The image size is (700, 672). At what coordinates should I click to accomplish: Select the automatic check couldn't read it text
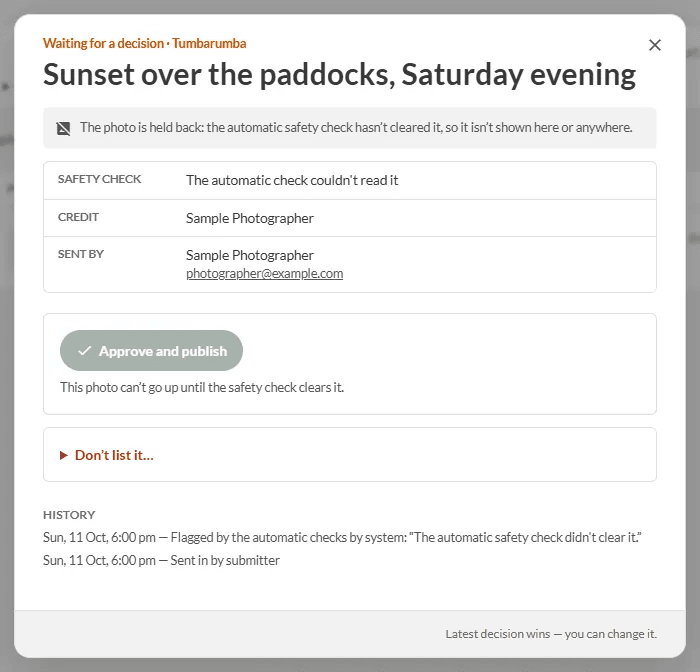292,180
